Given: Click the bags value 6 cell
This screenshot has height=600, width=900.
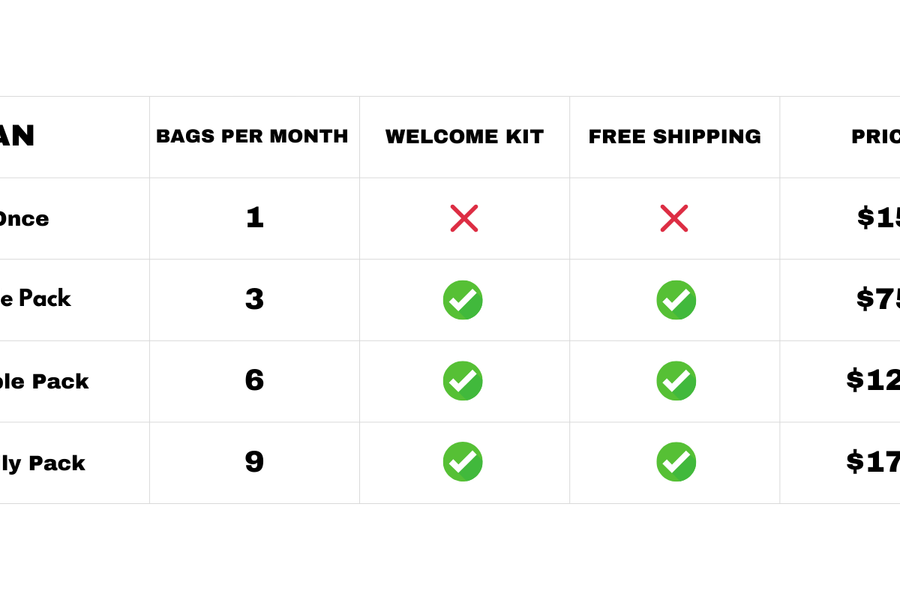Looking at the screenshot, I should 255,381.
